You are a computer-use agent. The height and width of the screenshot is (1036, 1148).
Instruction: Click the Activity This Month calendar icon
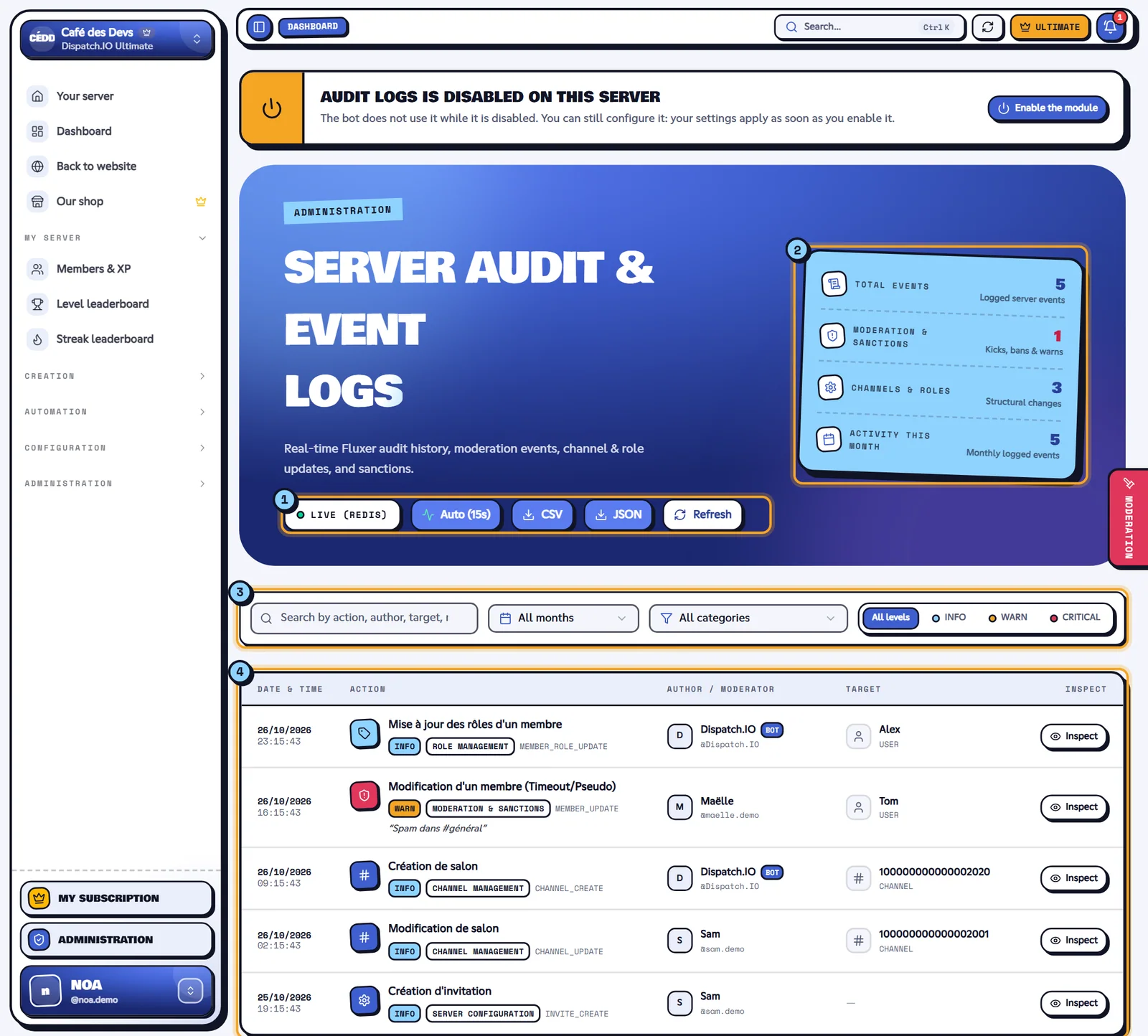click(829, 439)
